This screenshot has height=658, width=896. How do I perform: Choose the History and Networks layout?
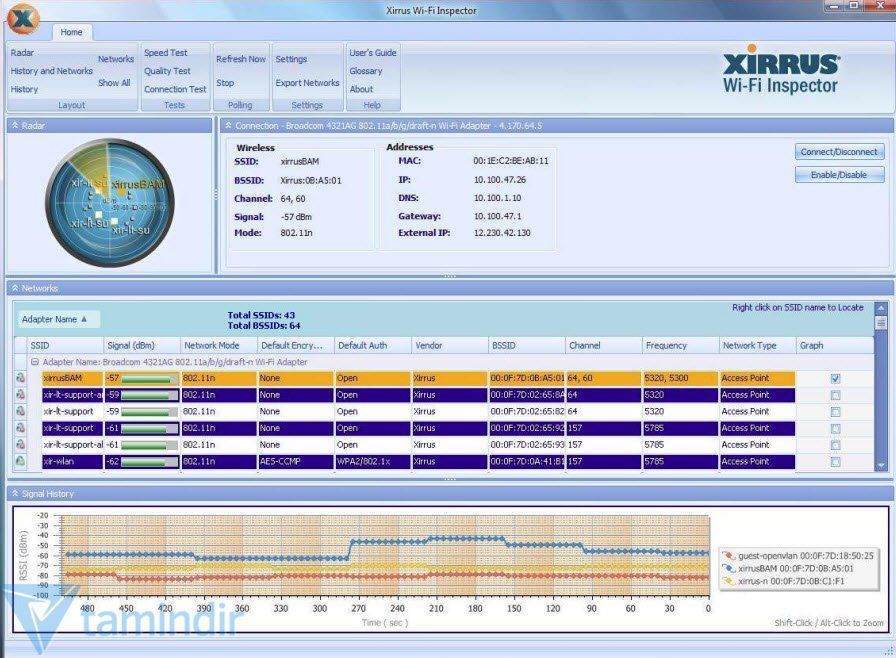[x=51, y=71]
